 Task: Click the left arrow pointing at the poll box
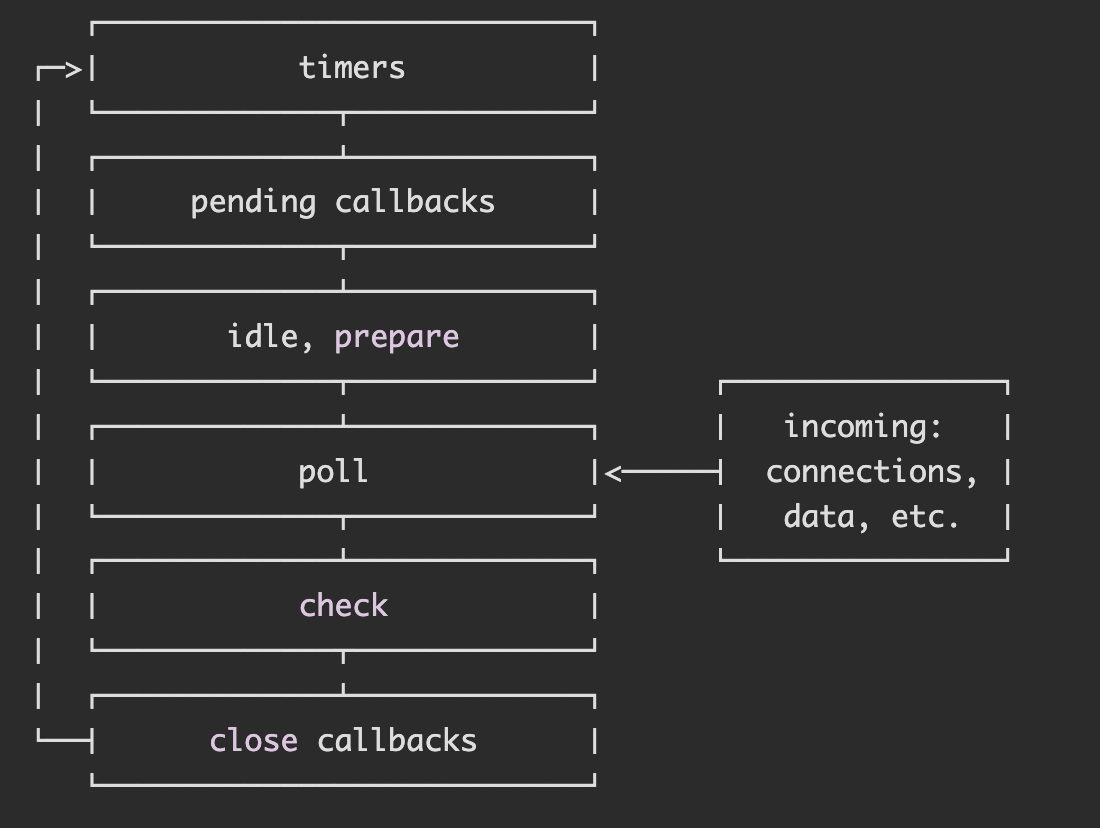[614, 473]
